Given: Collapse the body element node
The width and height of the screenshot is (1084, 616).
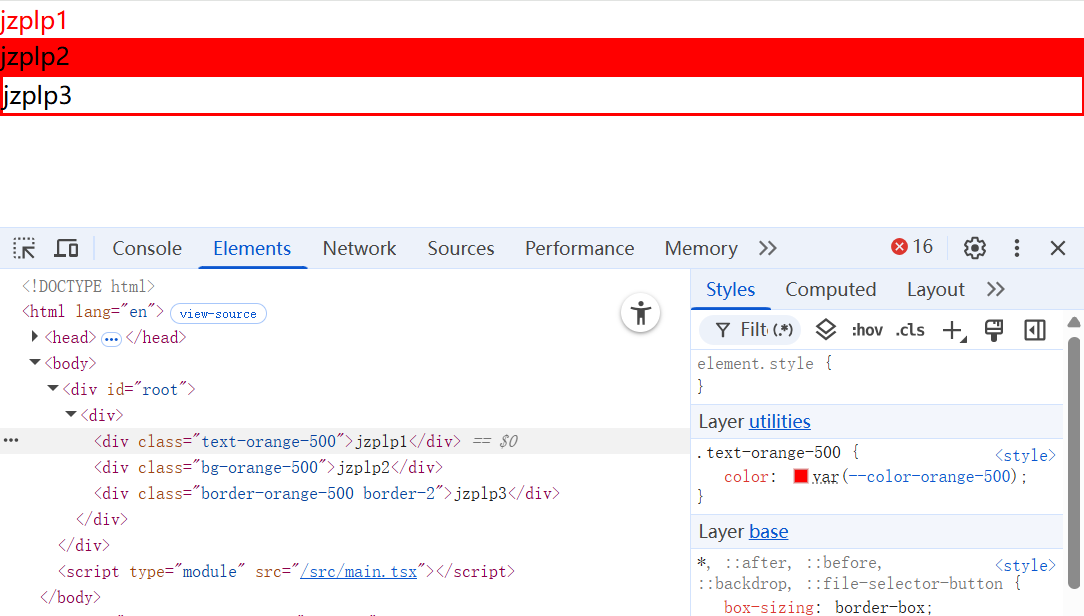Looking at the screenshot, I should (35, 362).
